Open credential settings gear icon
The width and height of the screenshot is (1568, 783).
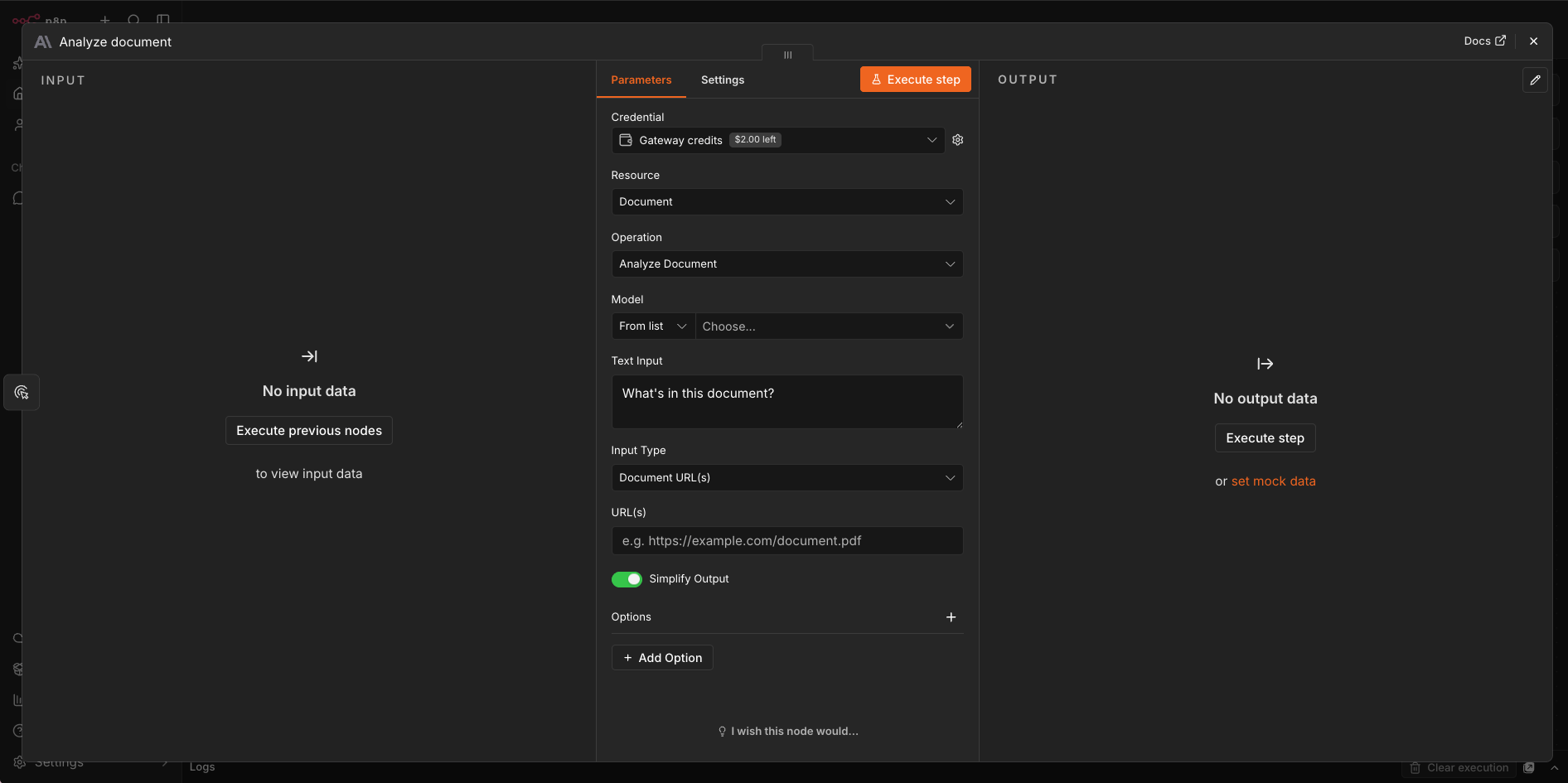coord(957,140)
